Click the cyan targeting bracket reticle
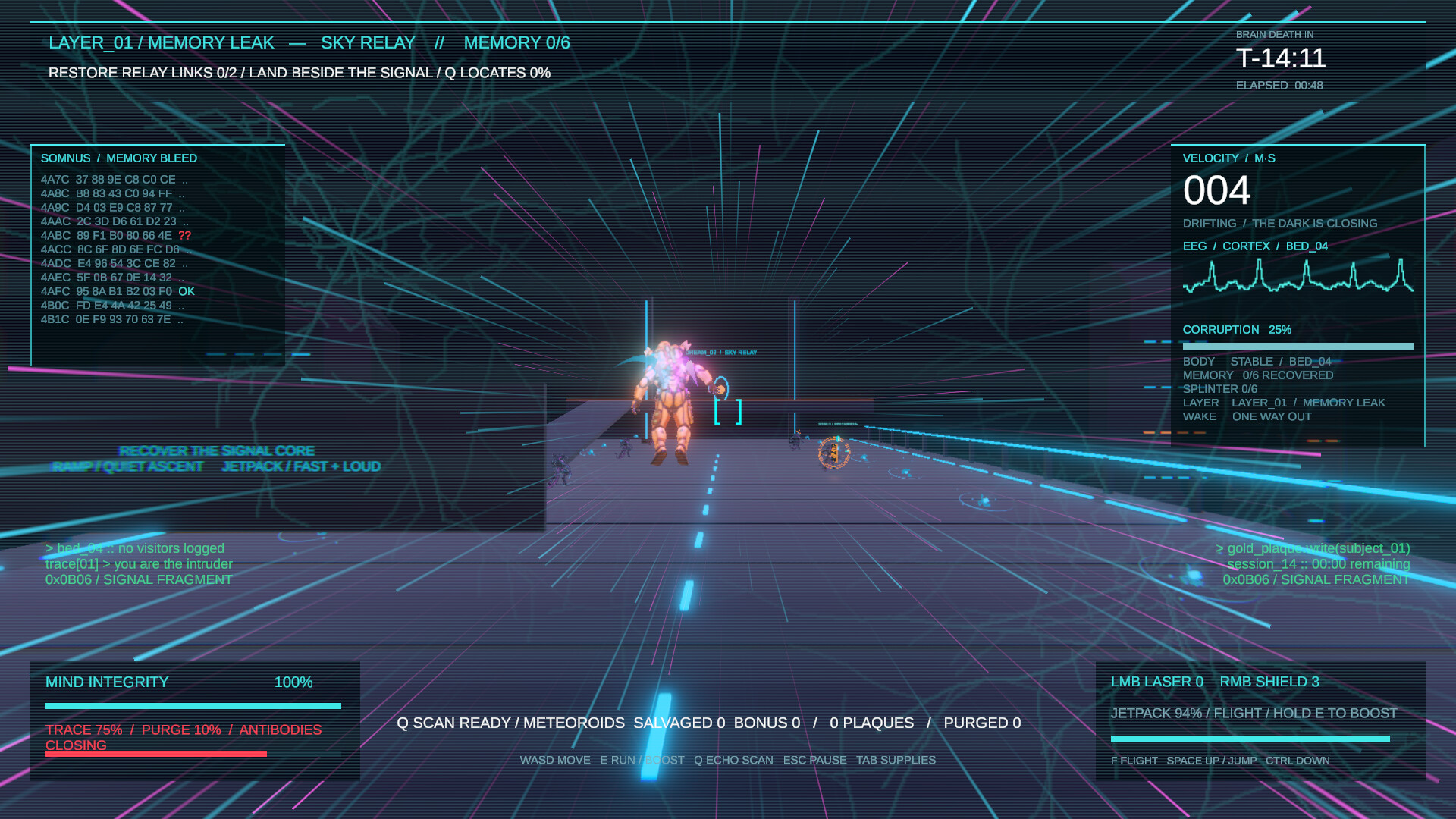Screen dimensions: 1456x819 728,412
